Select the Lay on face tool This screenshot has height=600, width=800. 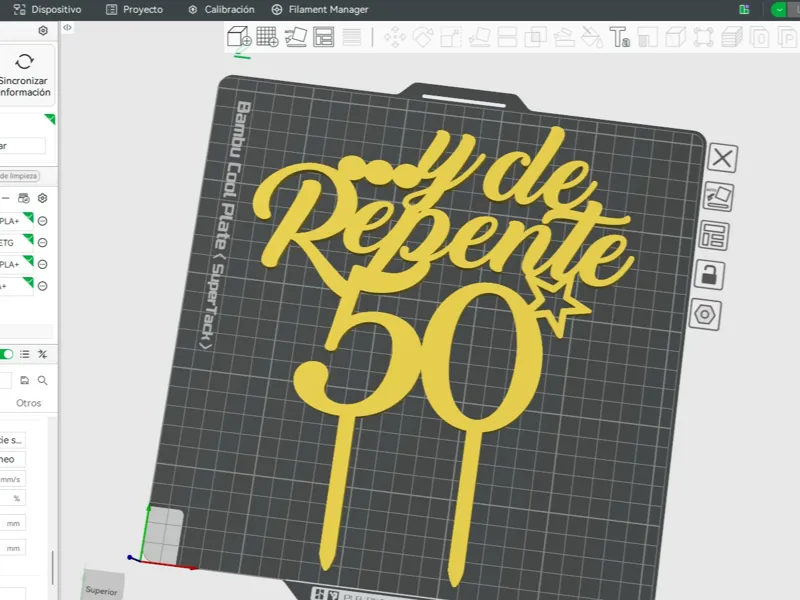point(479,37)
